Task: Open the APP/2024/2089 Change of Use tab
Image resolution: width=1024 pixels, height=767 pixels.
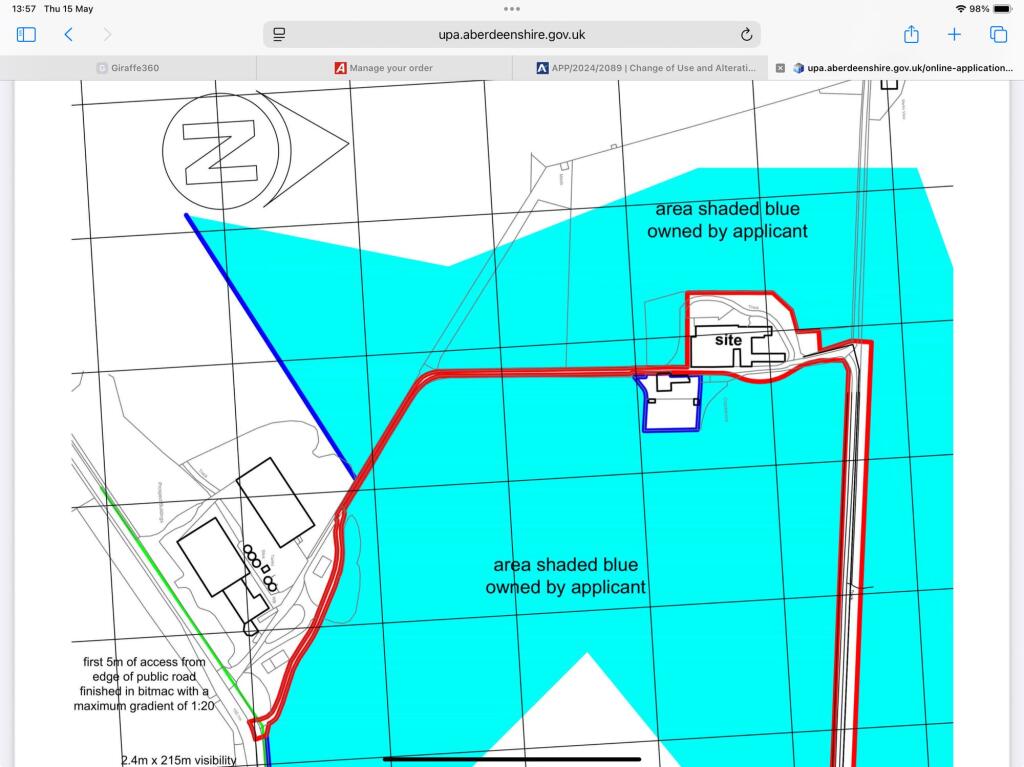Action: [646, 67]
